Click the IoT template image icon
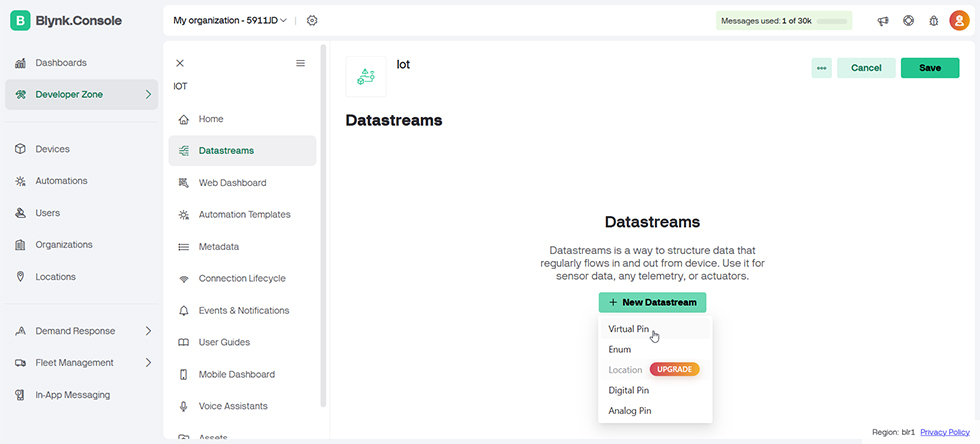The image size is (980, 444). [366, 77]
